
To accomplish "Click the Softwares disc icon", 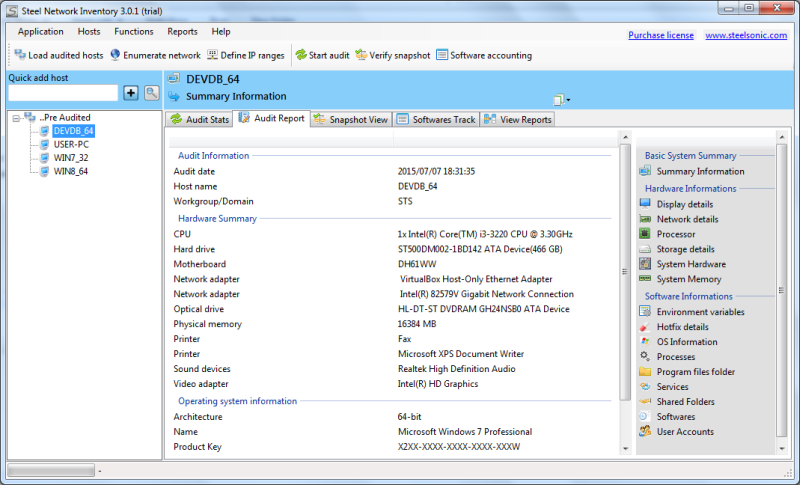I will click(x=645, y=416).
